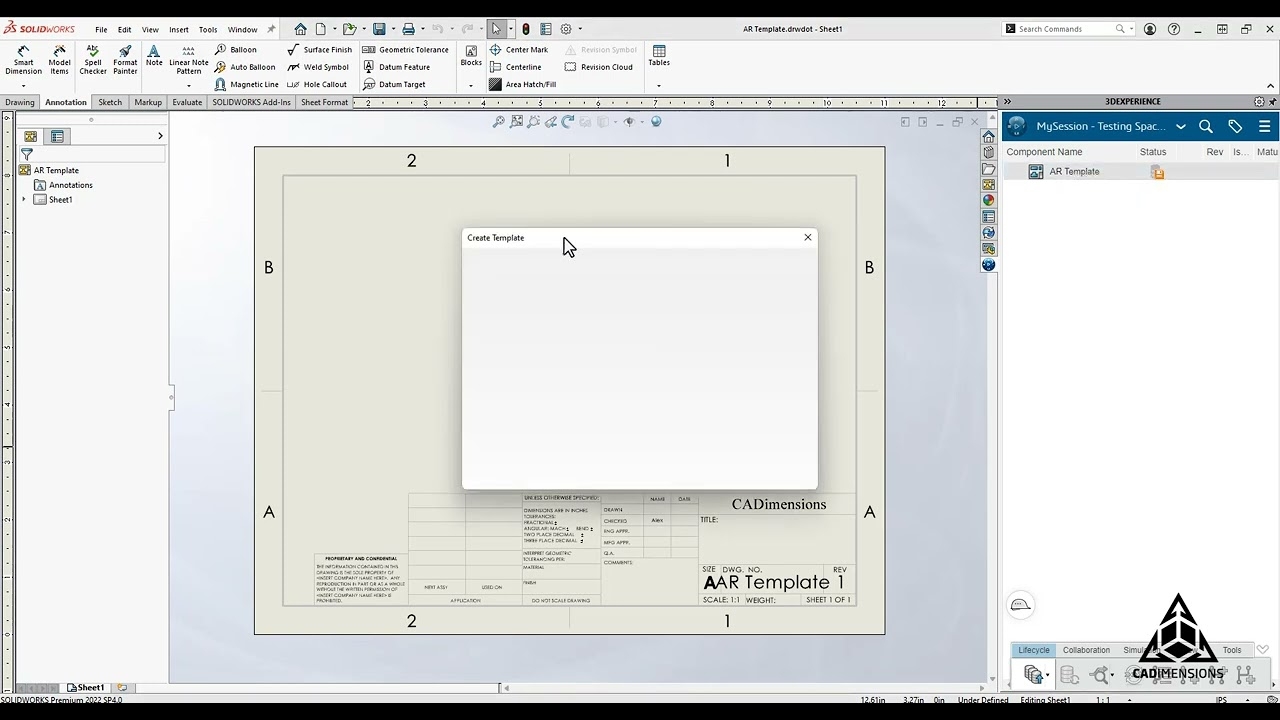
Task: Insert a Datum Feature symbol
Action: (x=396, y=67)
